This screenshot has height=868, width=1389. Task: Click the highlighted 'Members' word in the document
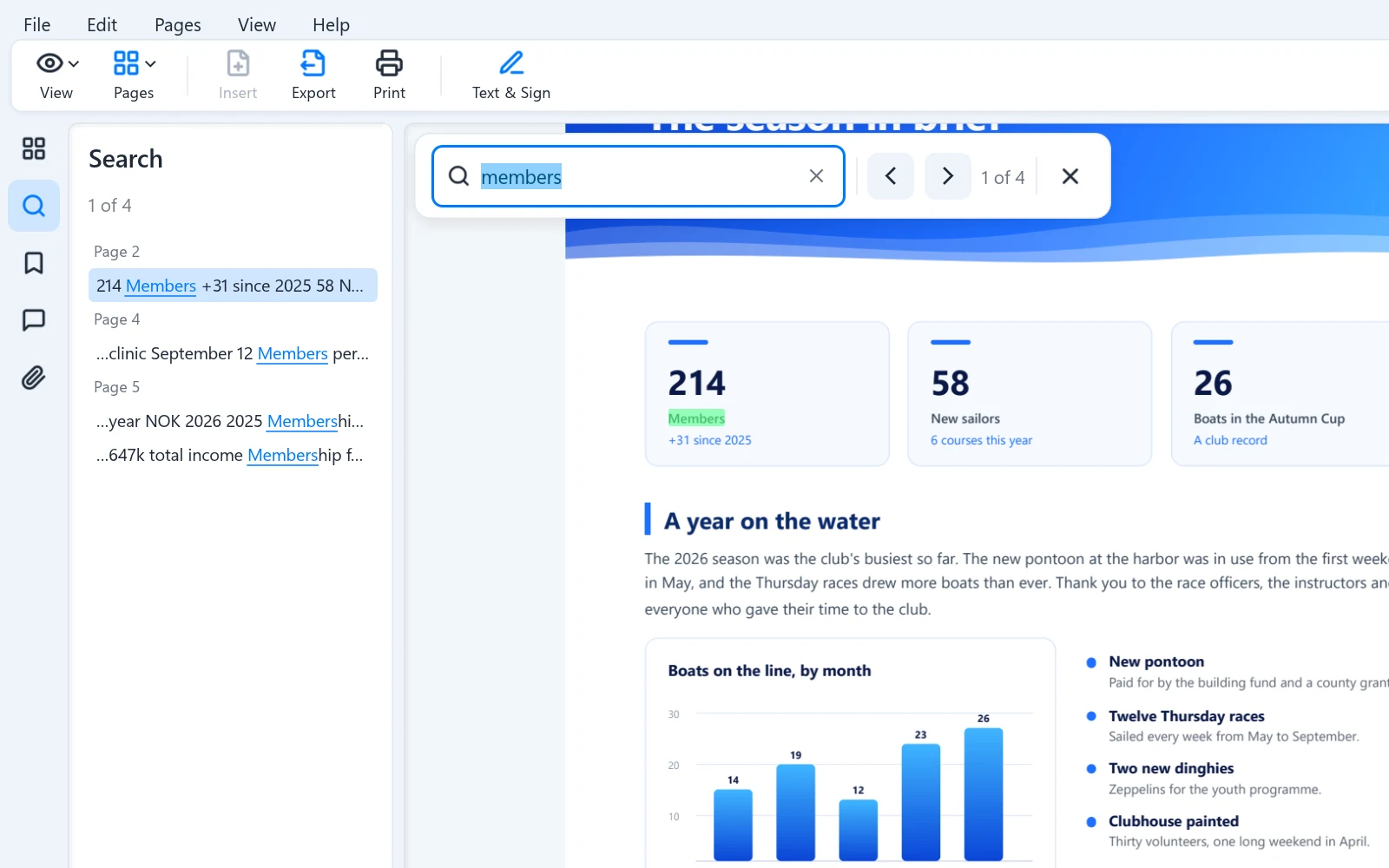(696, 418)
